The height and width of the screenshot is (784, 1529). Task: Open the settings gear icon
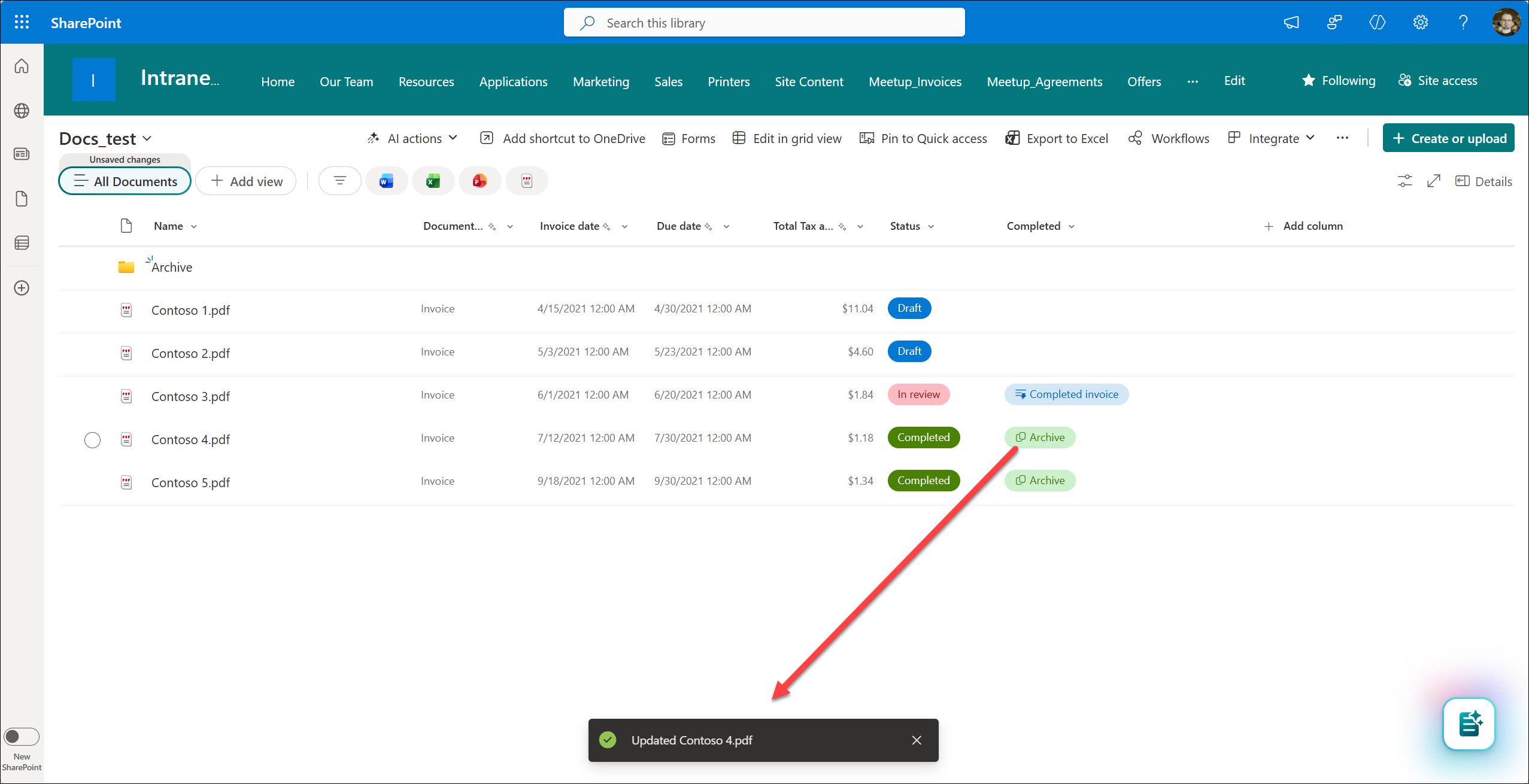tap(1420, 23)
